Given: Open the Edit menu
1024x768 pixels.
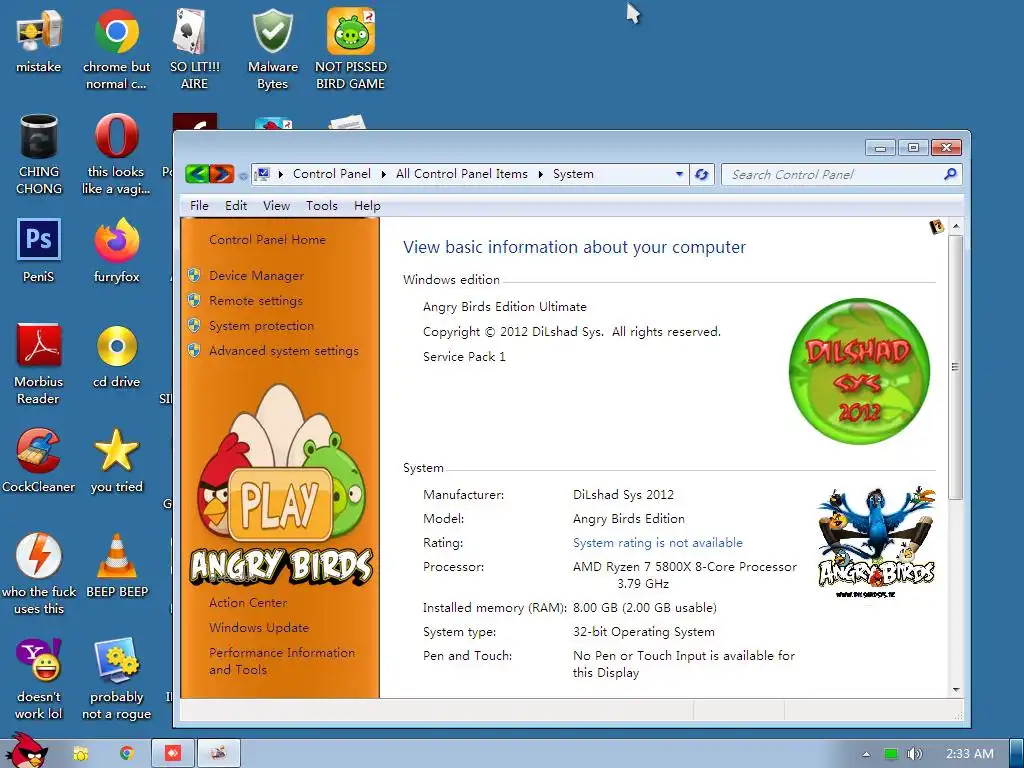Looking at the screenshot, I should (x=236, y=206).
